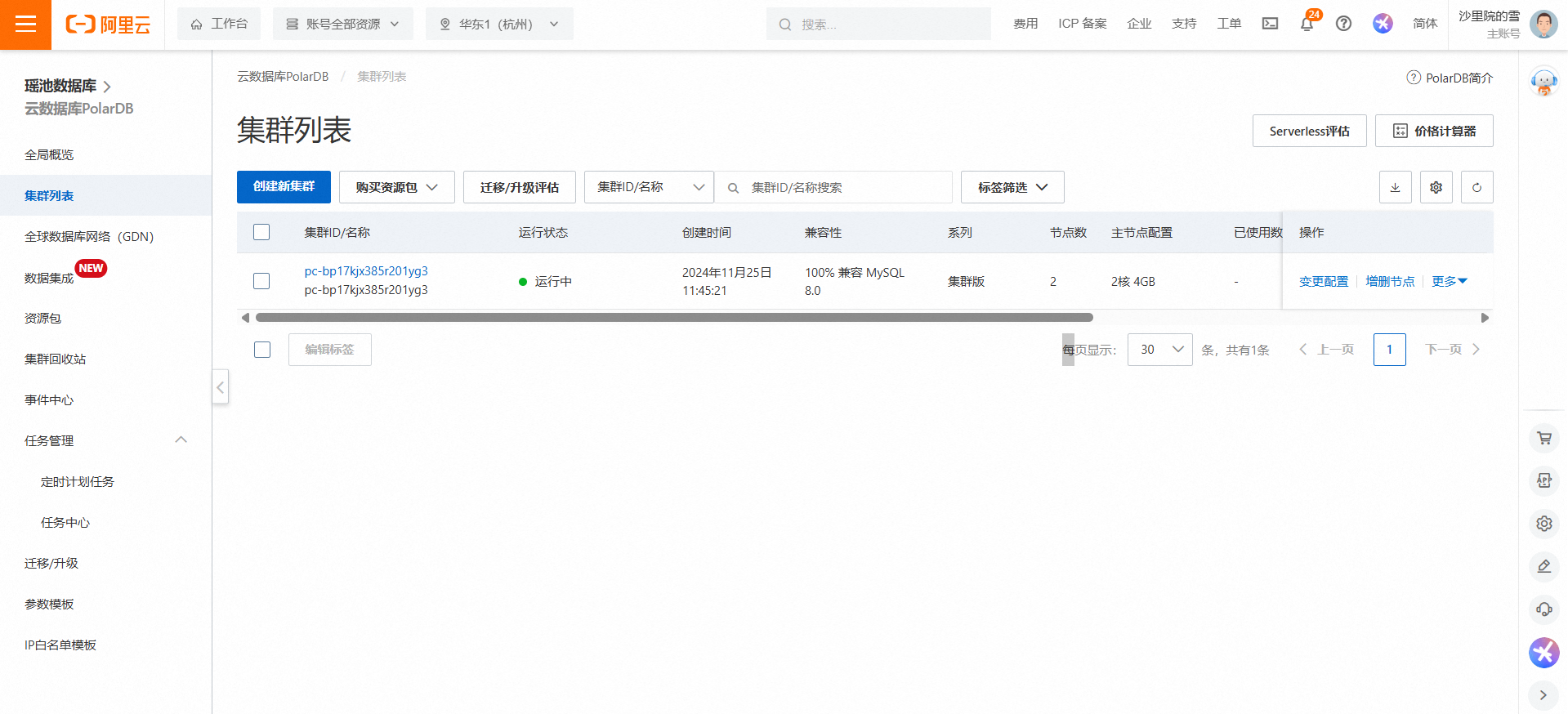Open the help question mark icon
The height and width of the screenshot is (714, 1568).
pos(1343,24)
